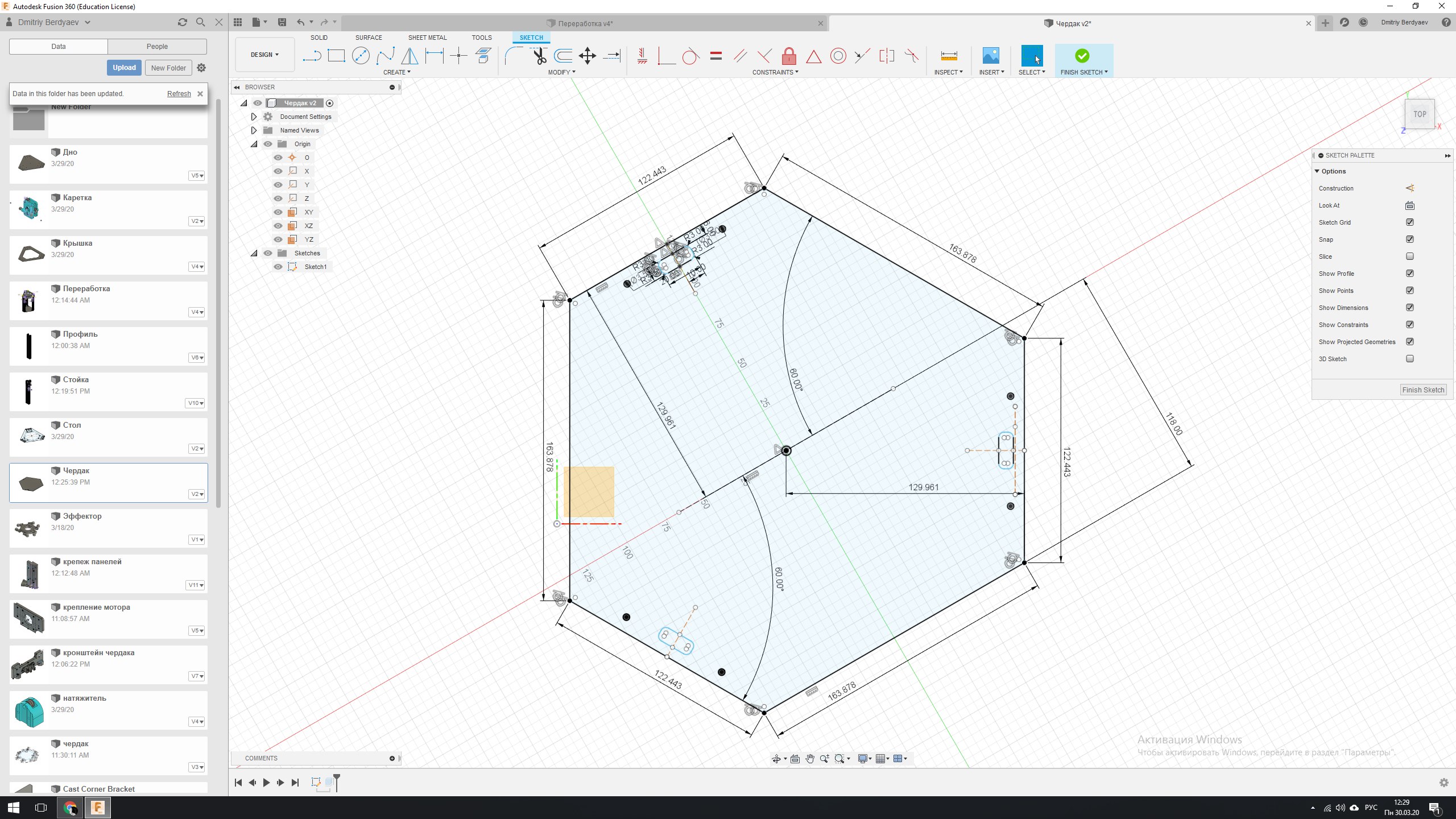
Task: Select the Trim scissors tool
Action: click(x=539, y=56)
